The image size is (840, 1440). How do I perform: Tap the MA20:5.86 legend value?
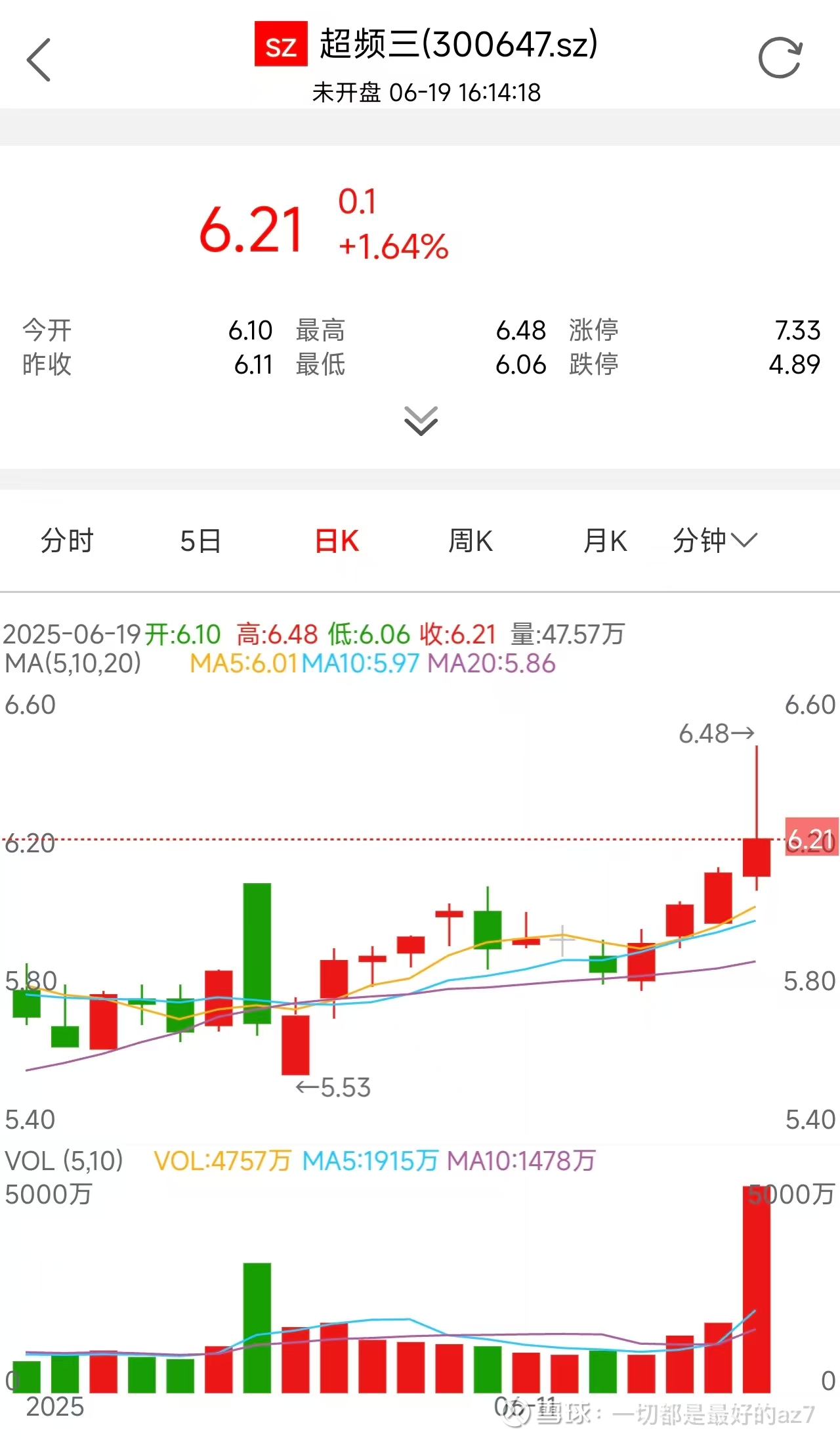[x=492, y=663]
